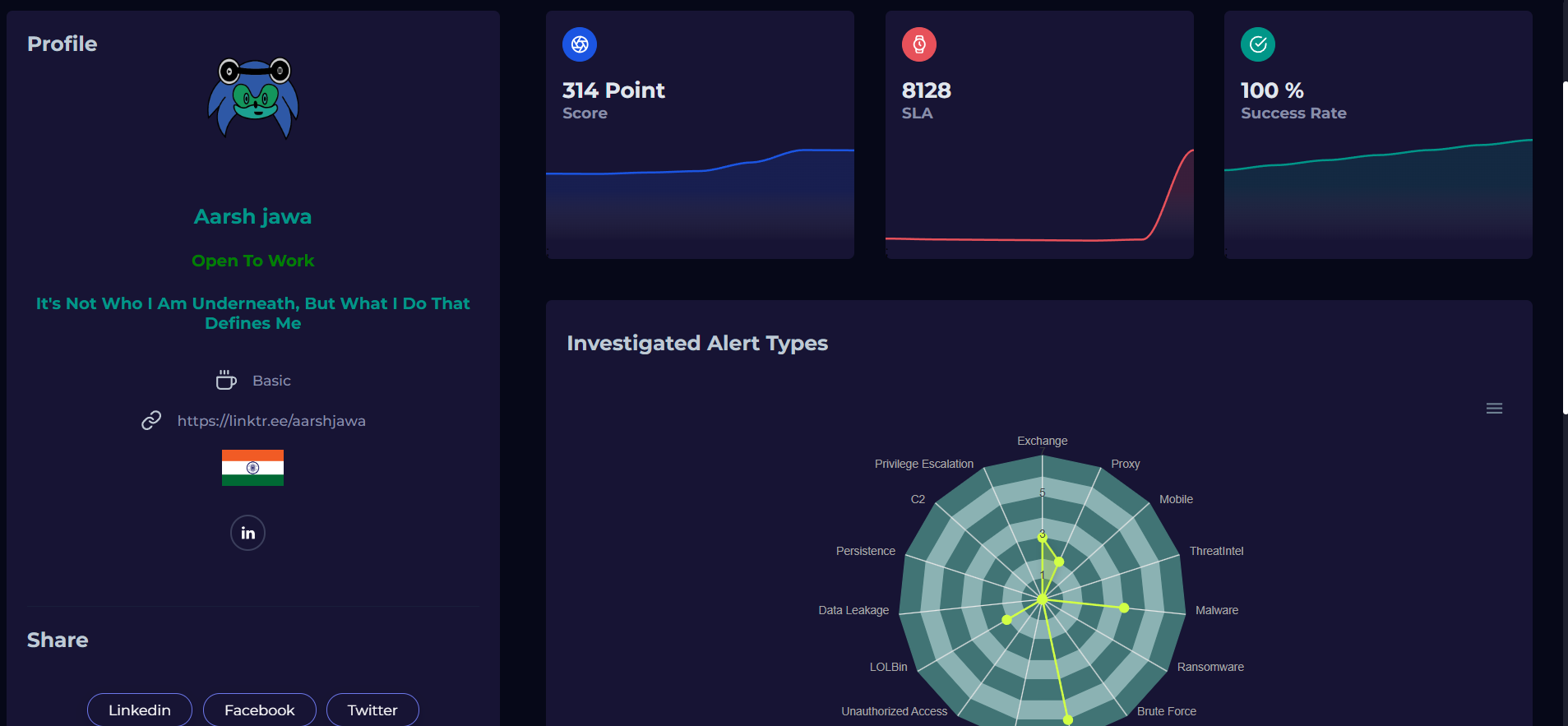Click the Proxy data point on radar

click(1059, 562)
